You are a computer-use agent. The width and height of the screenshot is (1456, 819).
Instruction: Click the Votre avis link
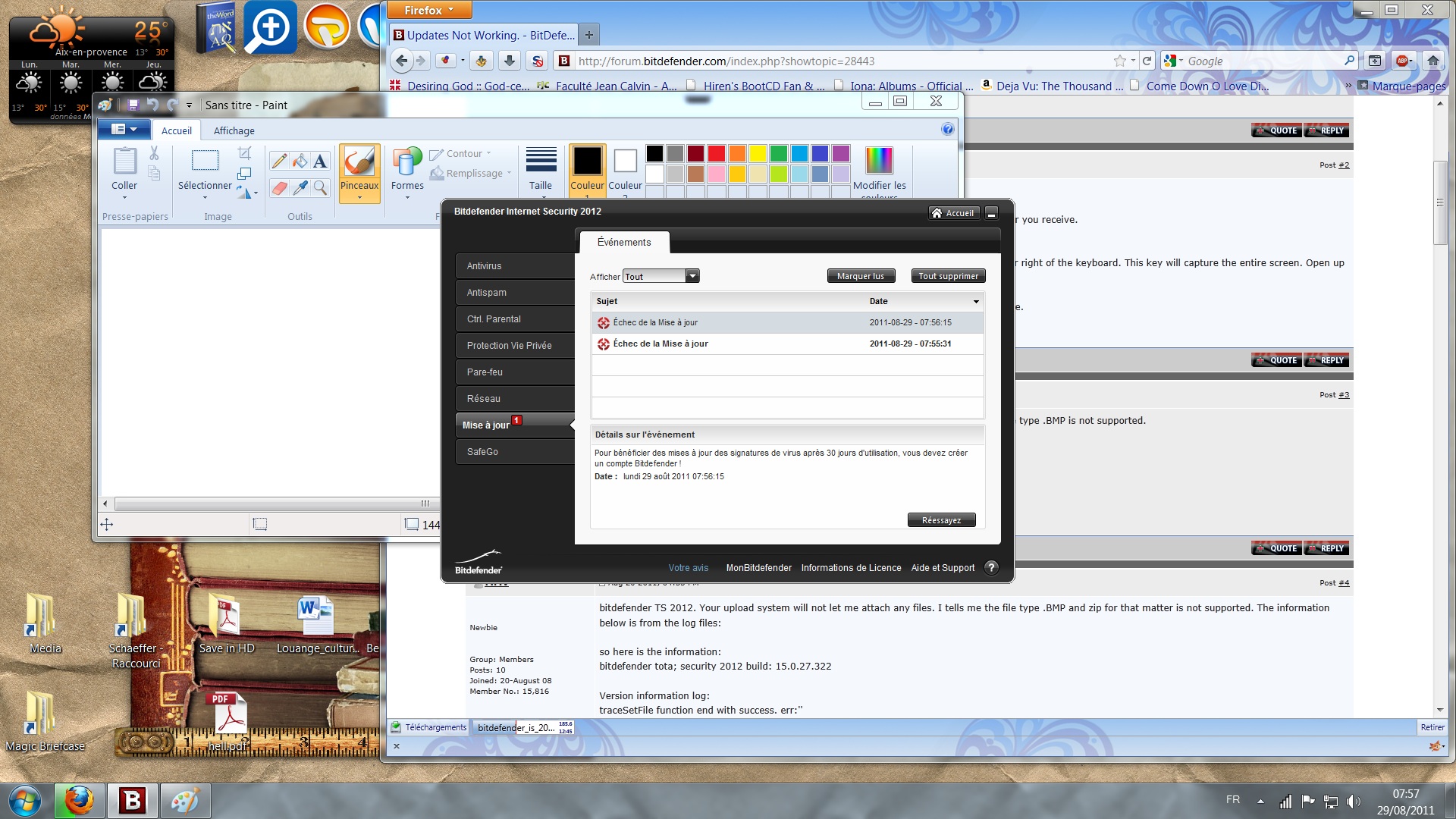pyautogui.click(x=688, y=568)
